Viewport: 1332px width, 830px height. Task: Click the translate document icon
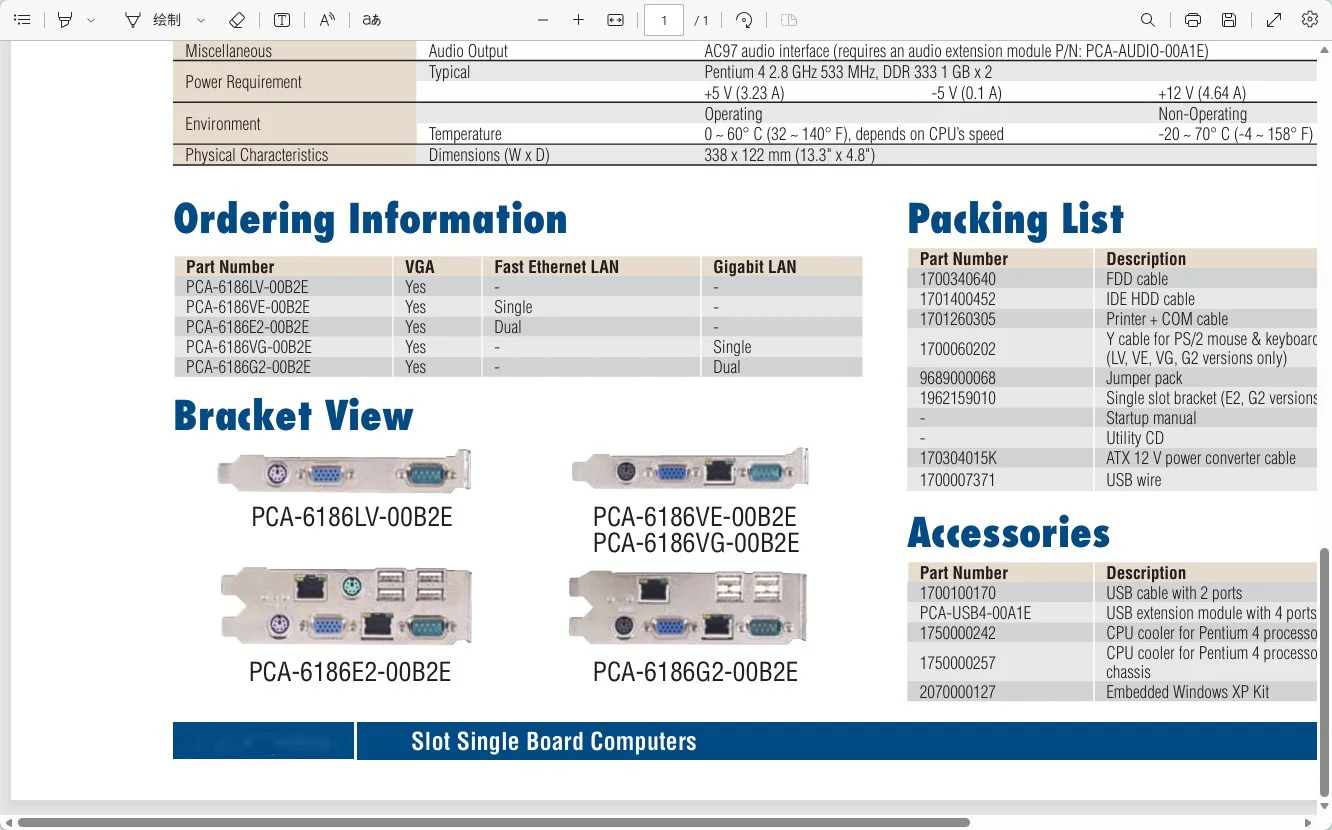tap(371, 20)
